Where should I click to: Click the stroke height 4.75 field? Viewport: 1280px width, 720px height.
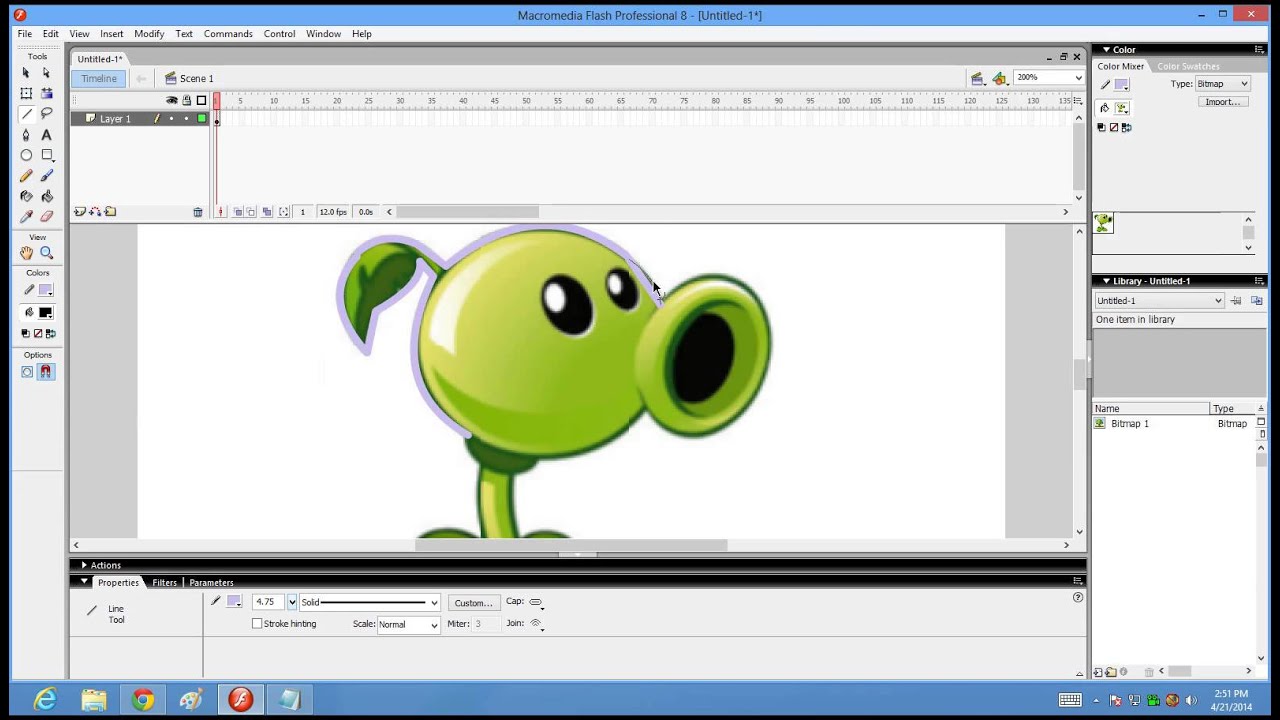click(267, 602)
